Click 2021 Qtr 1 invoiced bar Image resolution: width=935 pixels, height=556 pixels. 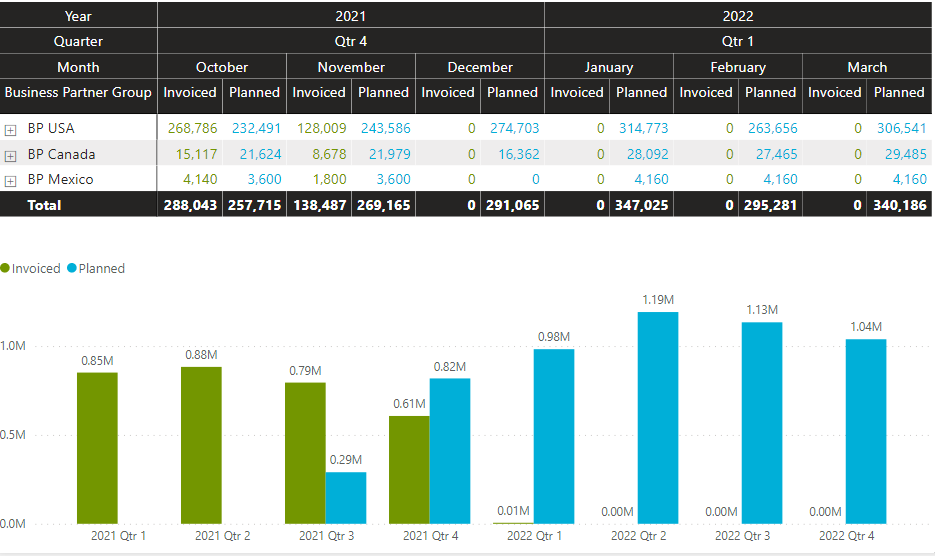coord(97,448)
